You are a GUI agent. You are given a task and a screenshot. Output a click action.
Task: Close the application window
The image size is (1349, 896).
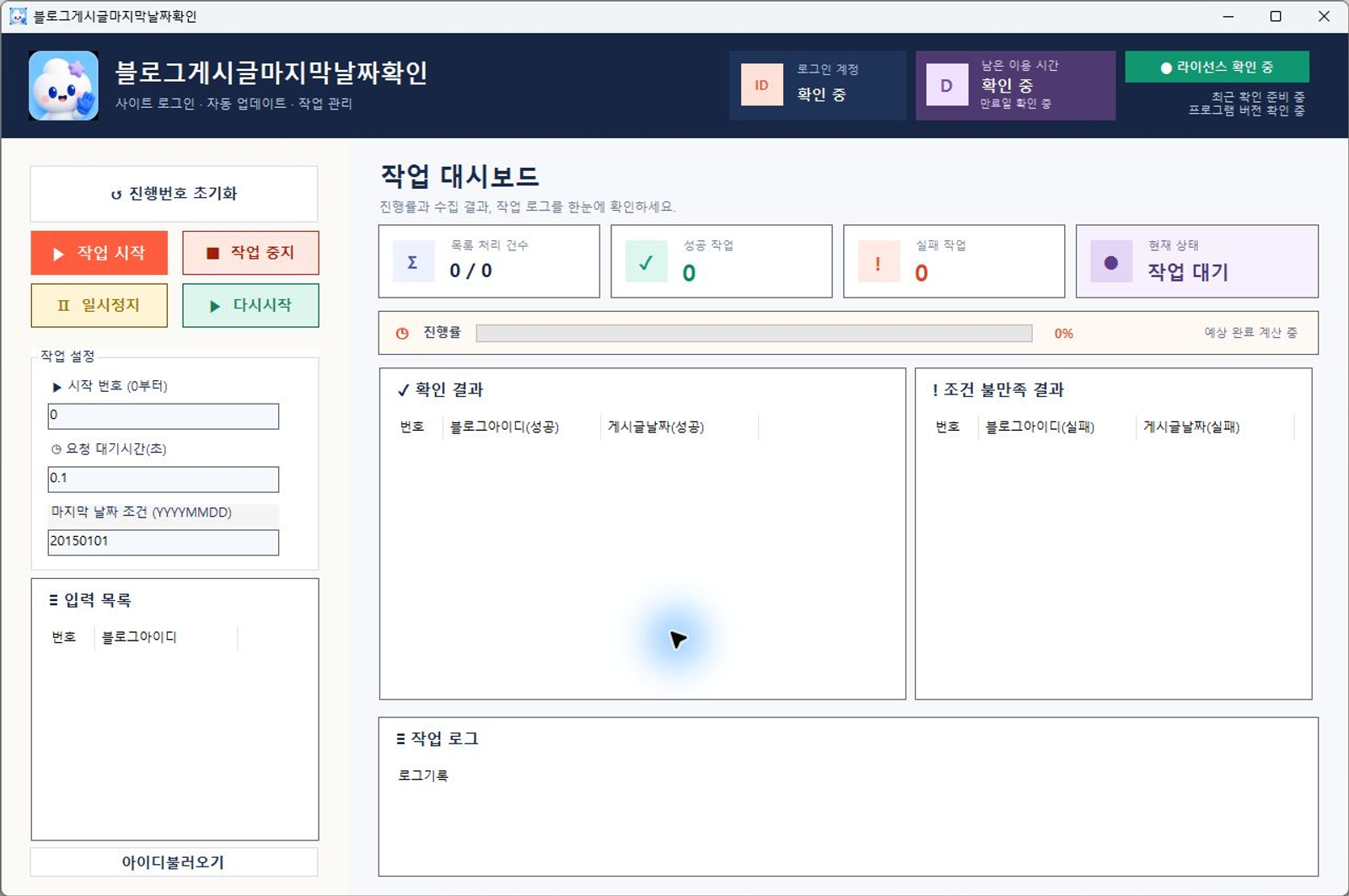1324,16
